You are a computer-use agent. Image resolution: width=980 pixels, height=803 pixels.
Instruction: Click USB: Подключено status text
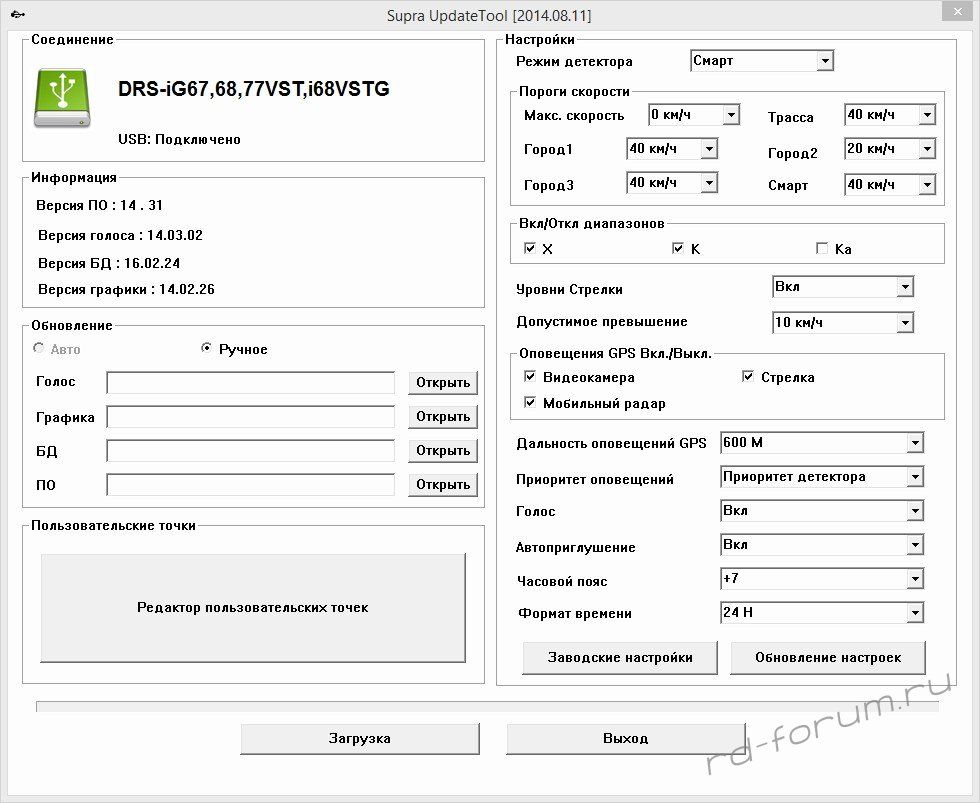point(179,139)
